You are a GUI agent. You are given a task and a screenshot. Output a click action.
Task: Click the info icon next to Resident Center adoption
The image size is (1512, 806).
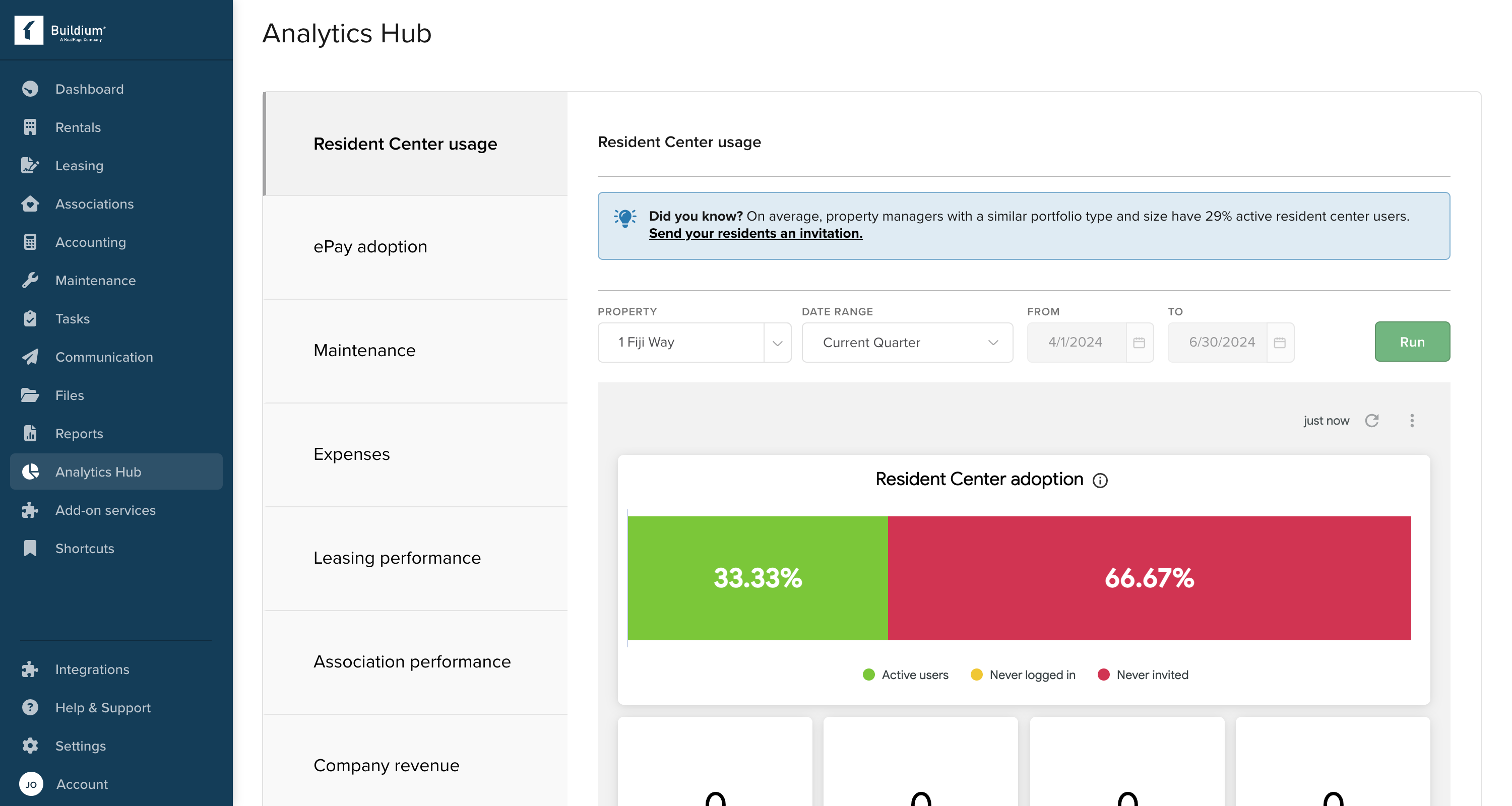tap(1100, 481)
